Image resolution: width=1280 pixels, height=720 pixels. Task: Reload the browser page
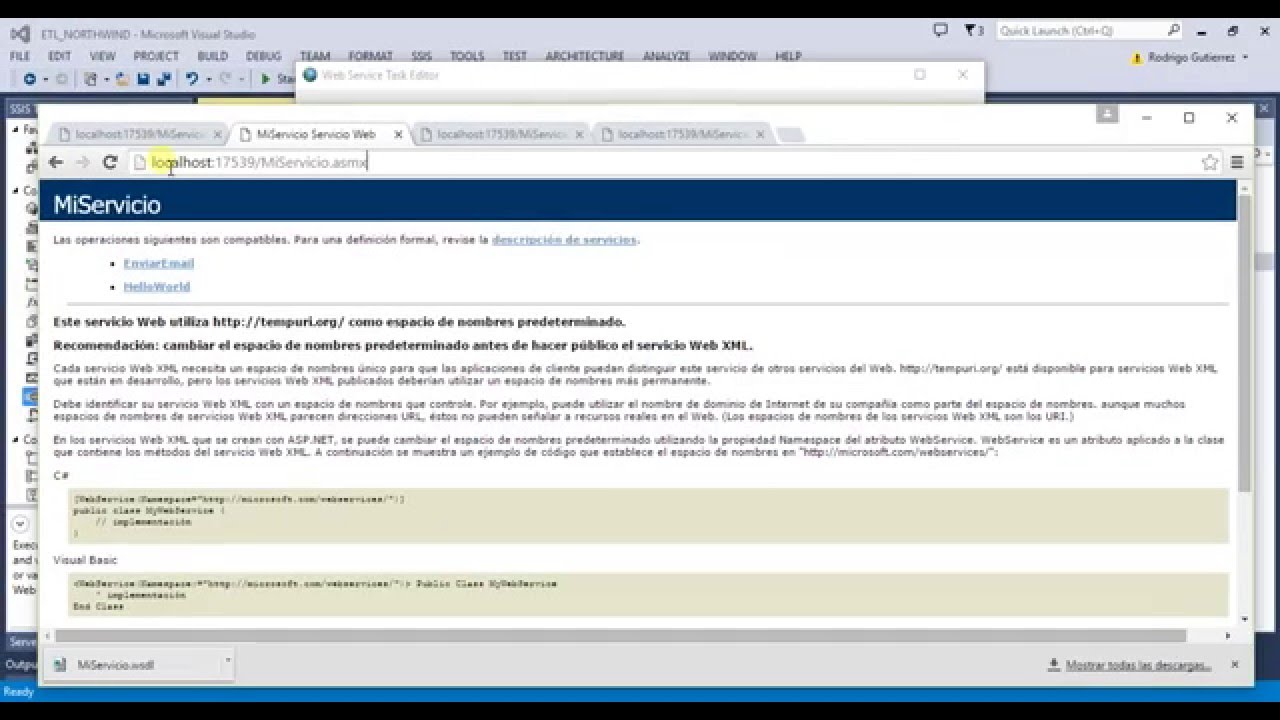pos(110,162)
